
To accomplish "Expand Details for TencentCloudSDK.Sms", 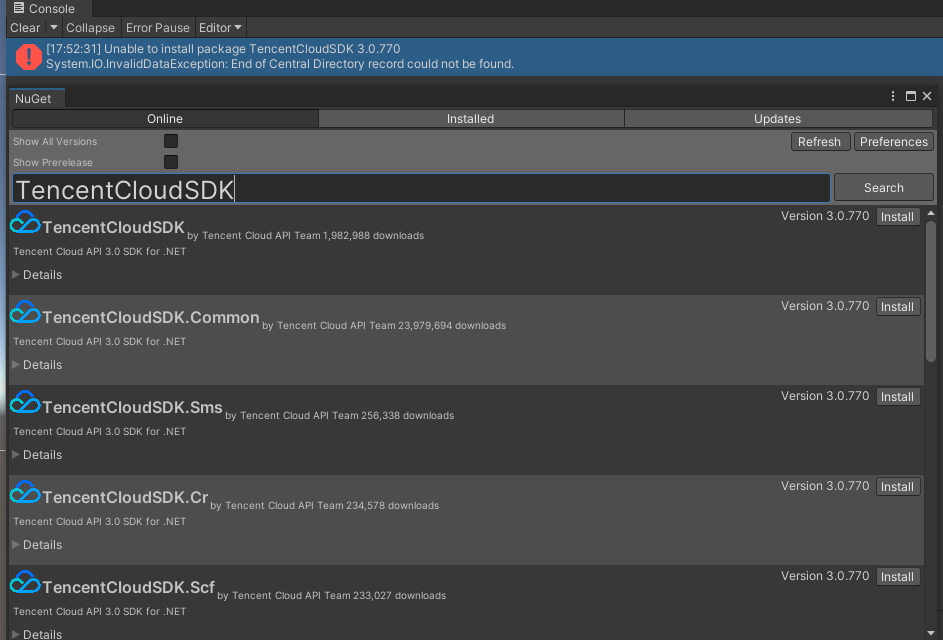I will coord(37,454).
